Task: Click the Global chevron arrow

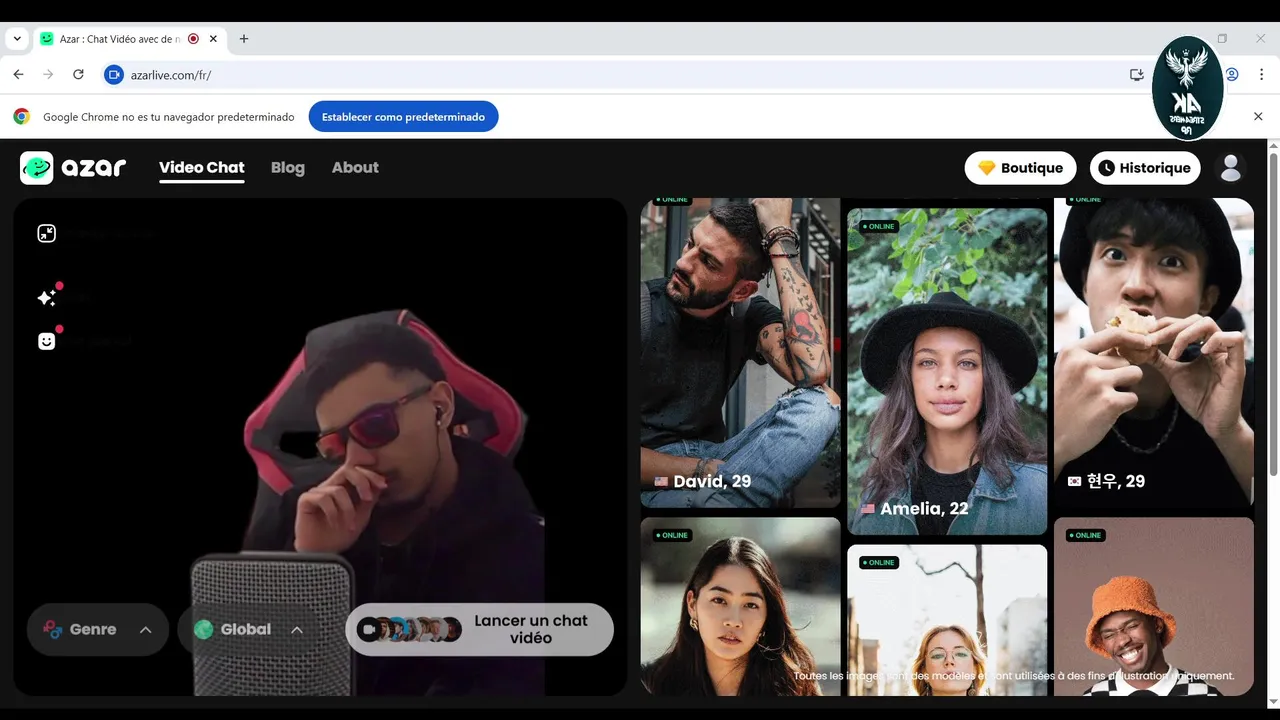Action: [x=297, y=630]
